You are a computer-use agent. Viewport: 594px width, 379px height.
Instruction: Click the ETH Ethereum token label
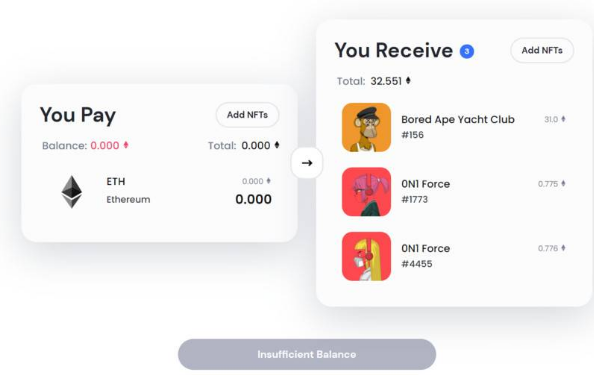coord(128,191)
